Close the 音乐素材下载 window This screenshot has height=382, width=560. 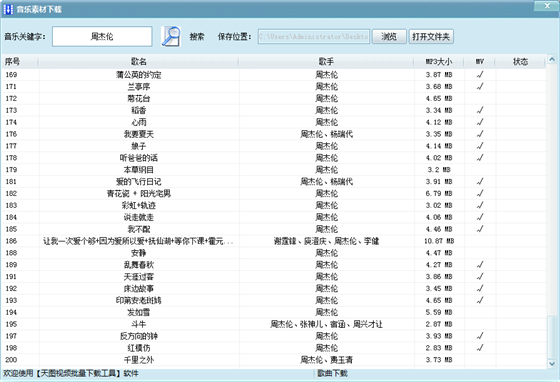tap(547, 6)
